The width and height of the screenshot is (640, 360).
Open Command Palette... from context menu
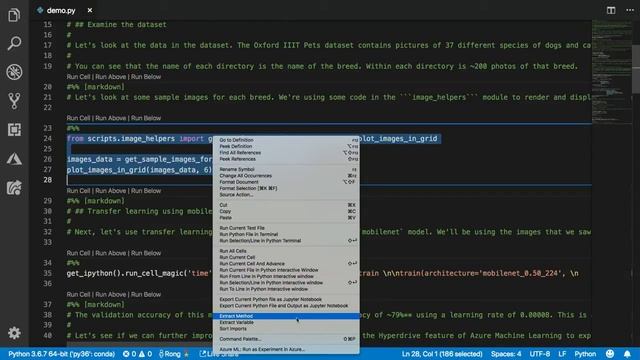(286, 339)
